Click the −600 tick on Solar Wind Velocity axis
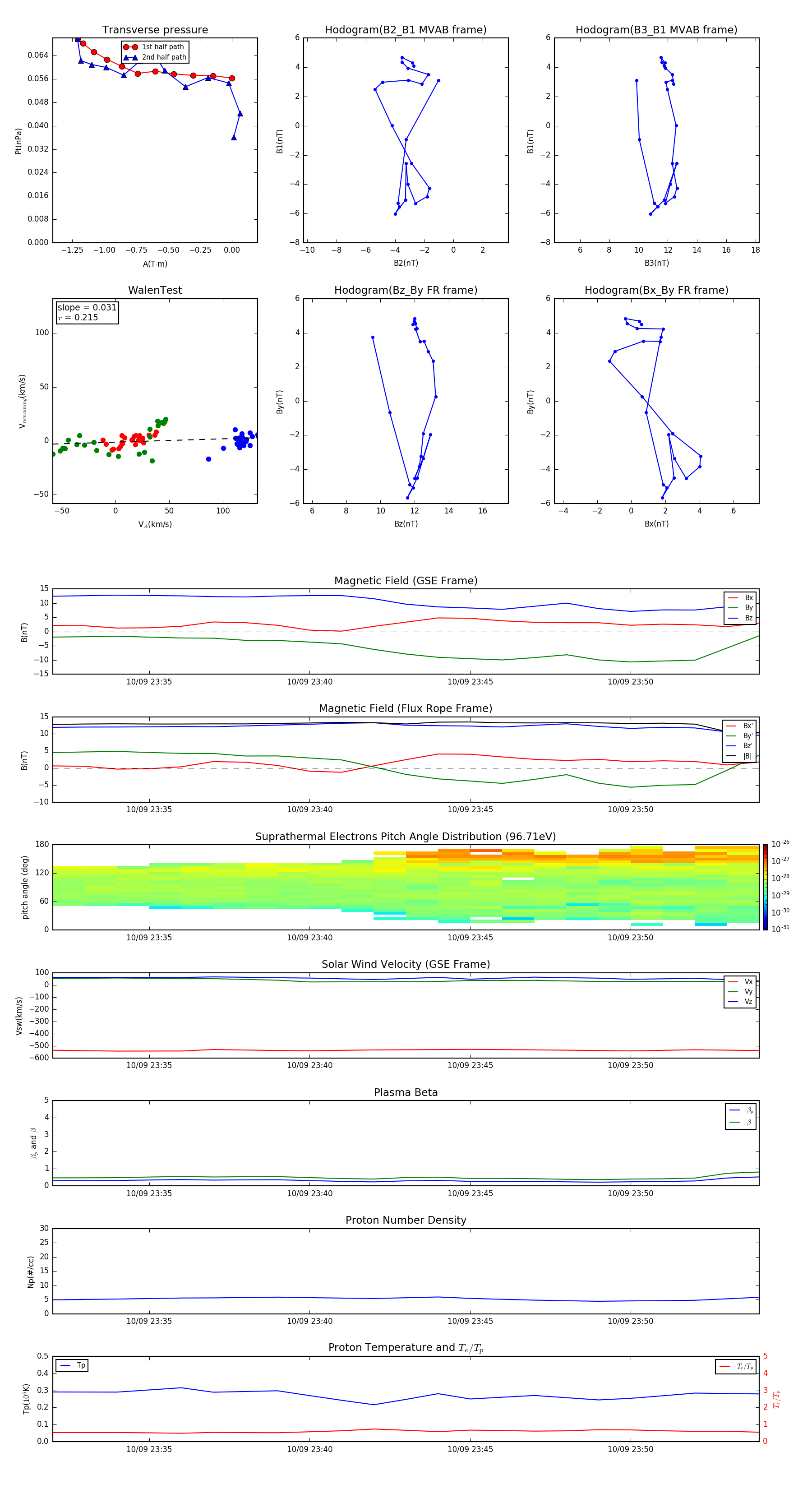The width and height of the screenshot is (812, 1489). coord(38,1058)
